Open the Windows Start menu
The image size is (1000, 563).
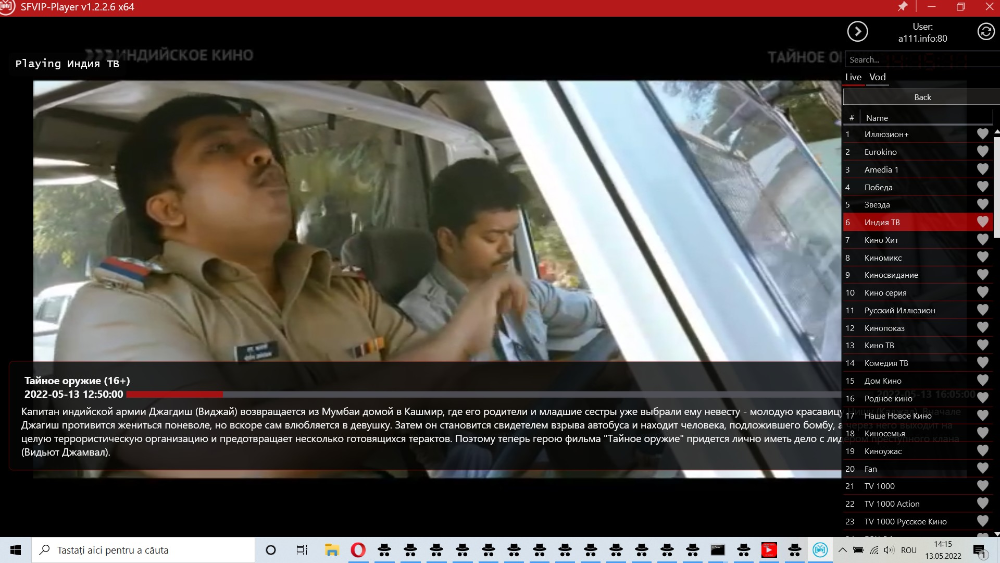[x=15, y=550]
